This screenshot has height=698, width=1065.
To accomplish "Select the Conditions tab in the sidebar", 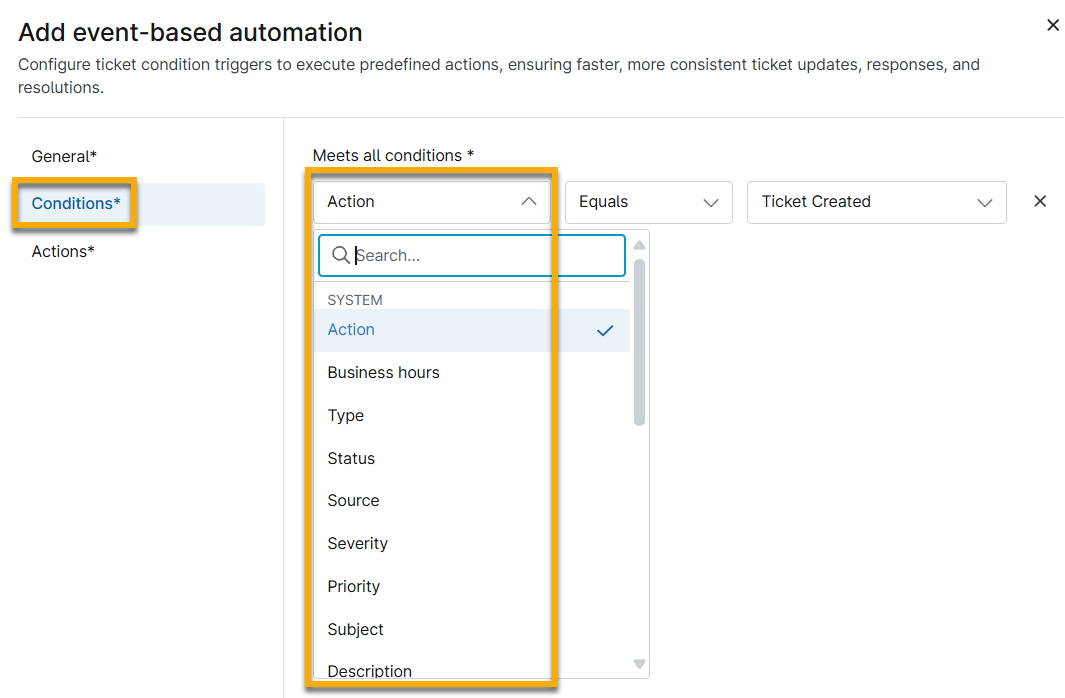I will click(x=74, y=203).
